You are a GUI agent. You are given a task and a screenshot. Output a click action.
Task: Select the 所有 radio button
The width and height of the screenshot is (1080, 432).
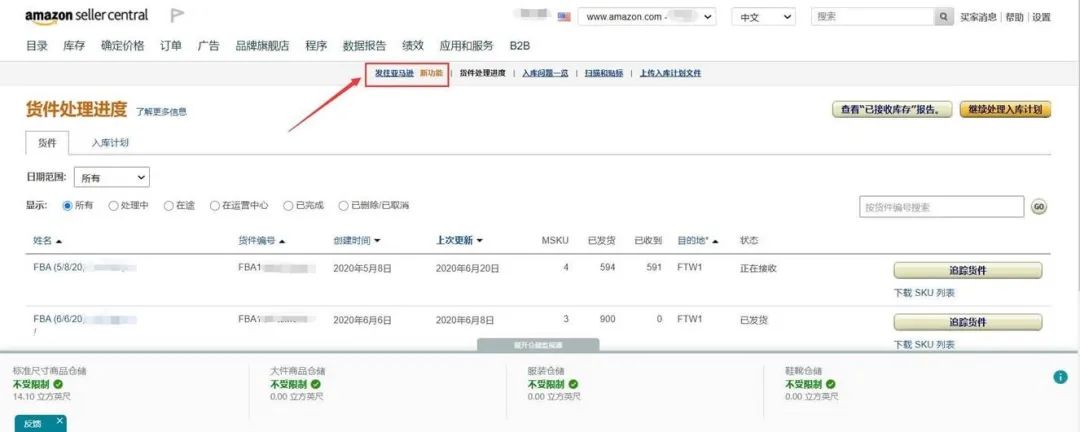point(68,205)
